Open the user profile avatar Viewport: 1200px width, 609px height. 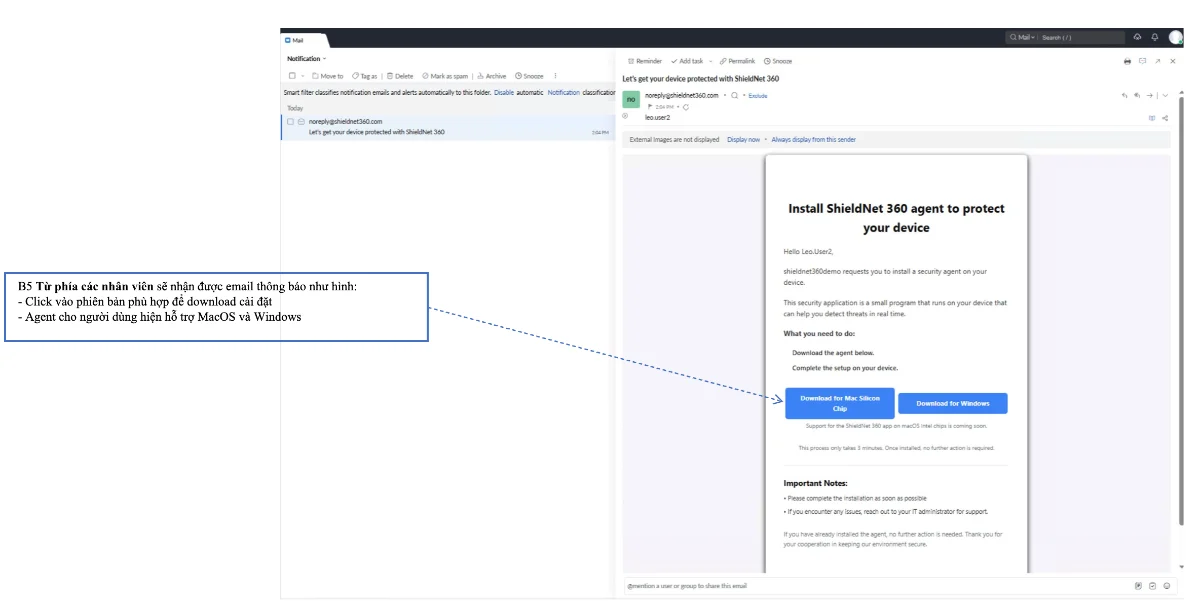point(1176,37)
